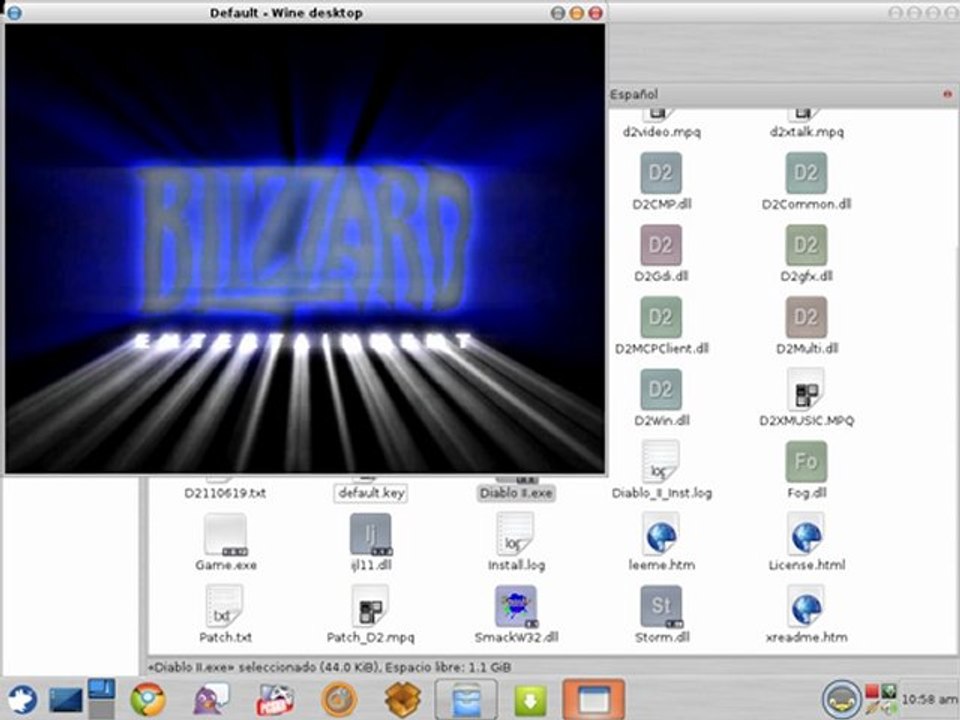Select the SmackW32.dll file icon
The width and height of the screenshot is (960, 720).
click(x=516, y=607)
